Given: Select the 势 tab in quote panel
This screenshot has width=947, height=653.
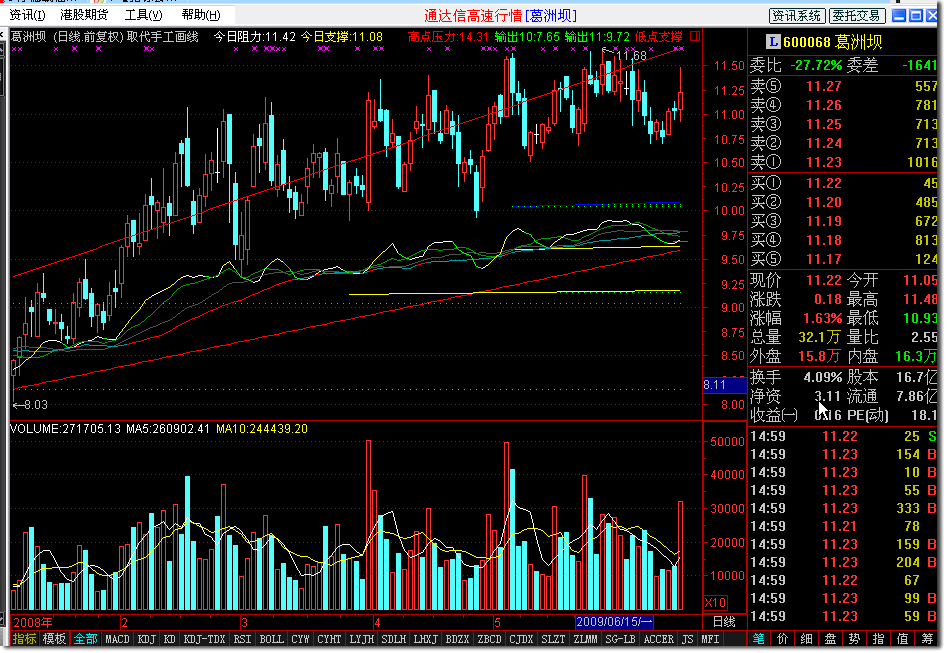Looking at the screenshot, I should (855, 639).
